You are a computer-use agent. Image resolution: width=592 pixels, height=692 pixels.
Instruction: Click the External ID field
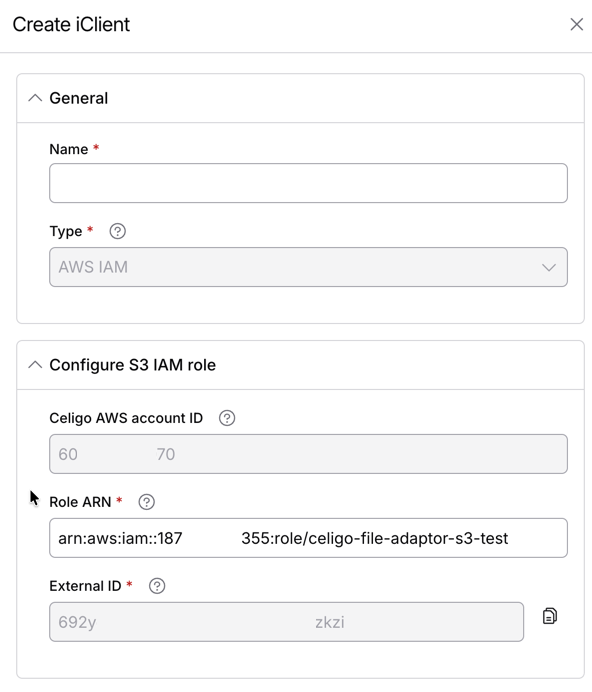pyautogui.click(x=287, y=622)
